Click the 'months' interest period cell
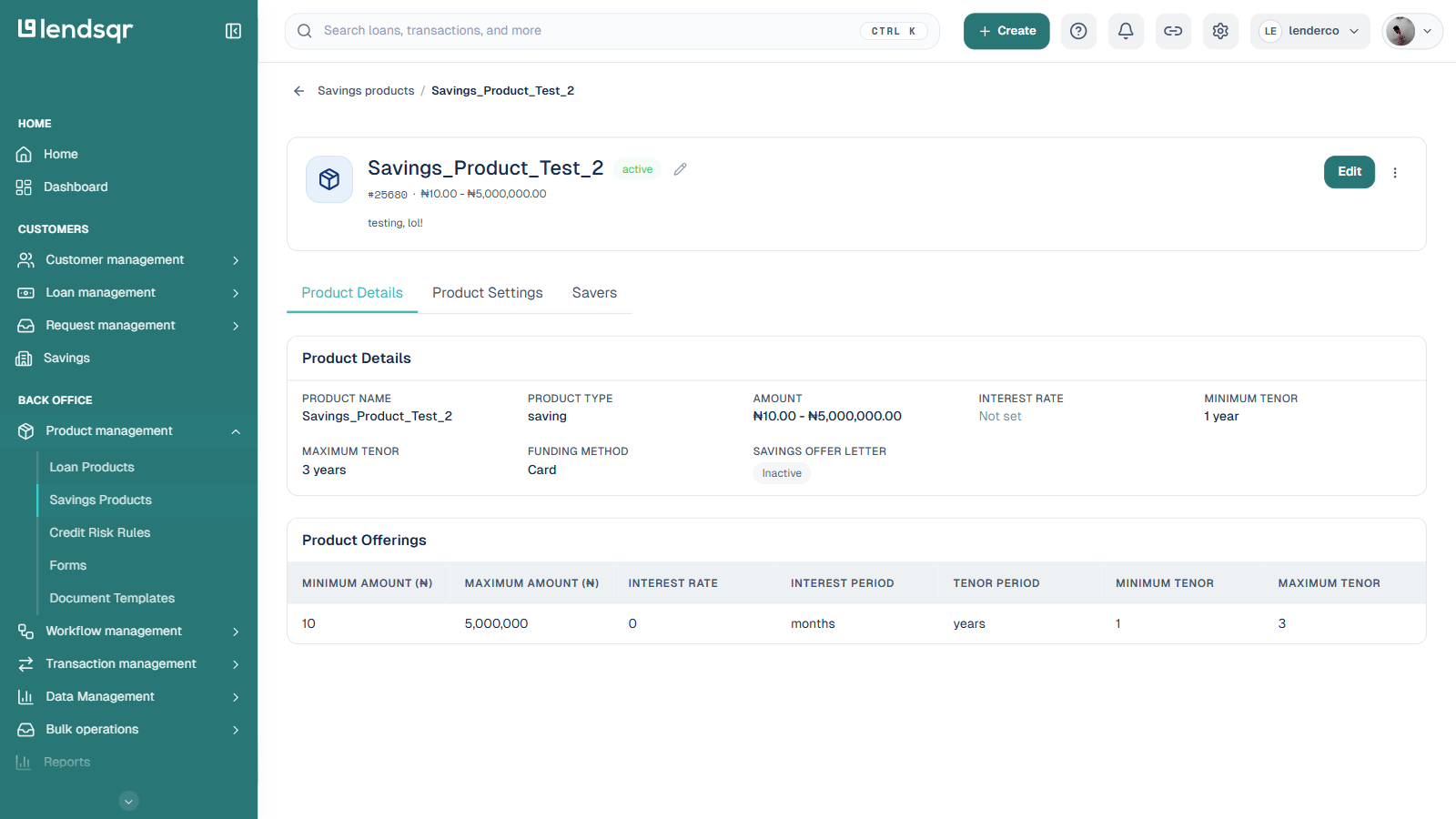The image size is (1456, 819). tap(813, 624)
